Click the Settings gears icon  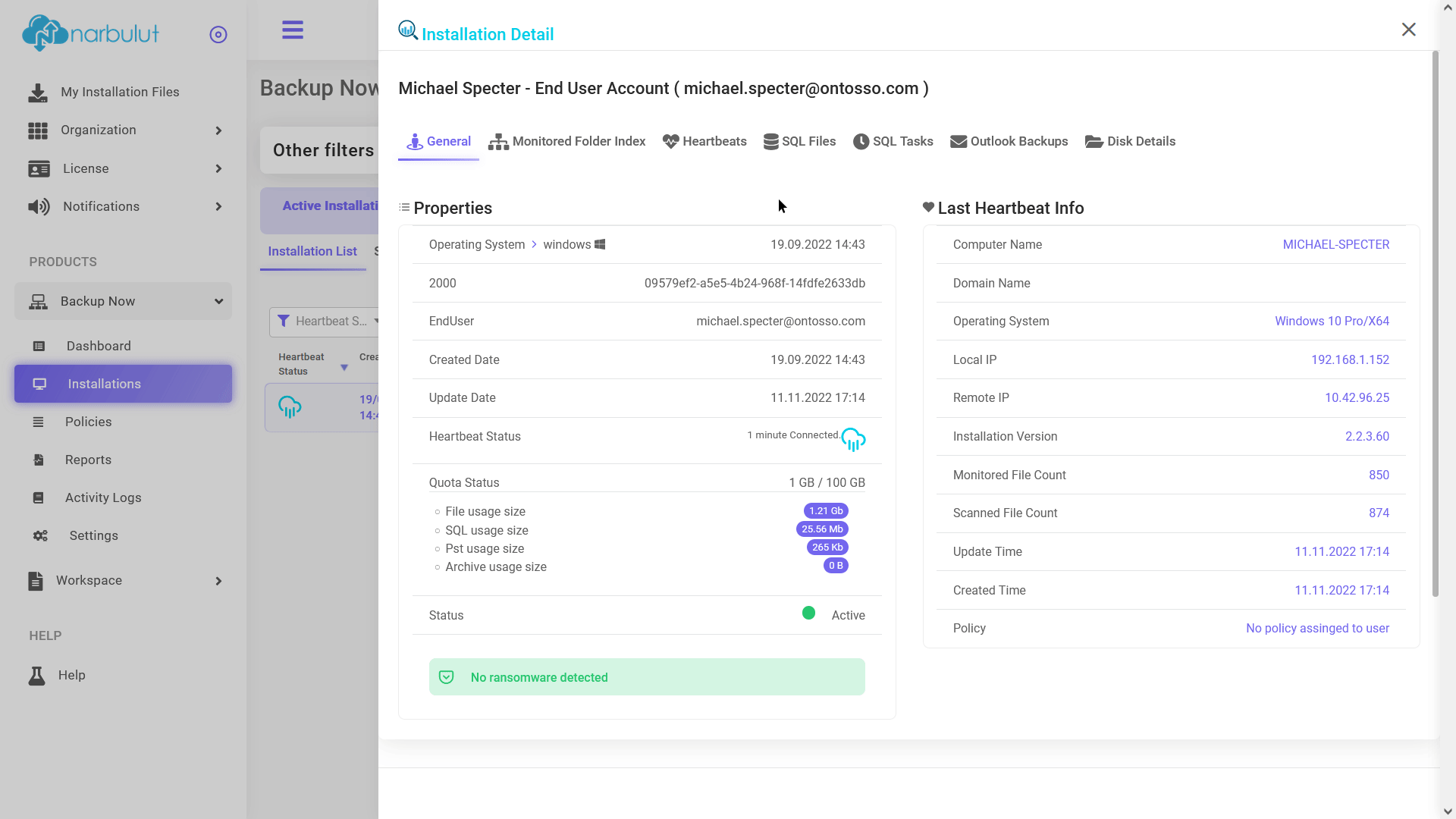40,535
